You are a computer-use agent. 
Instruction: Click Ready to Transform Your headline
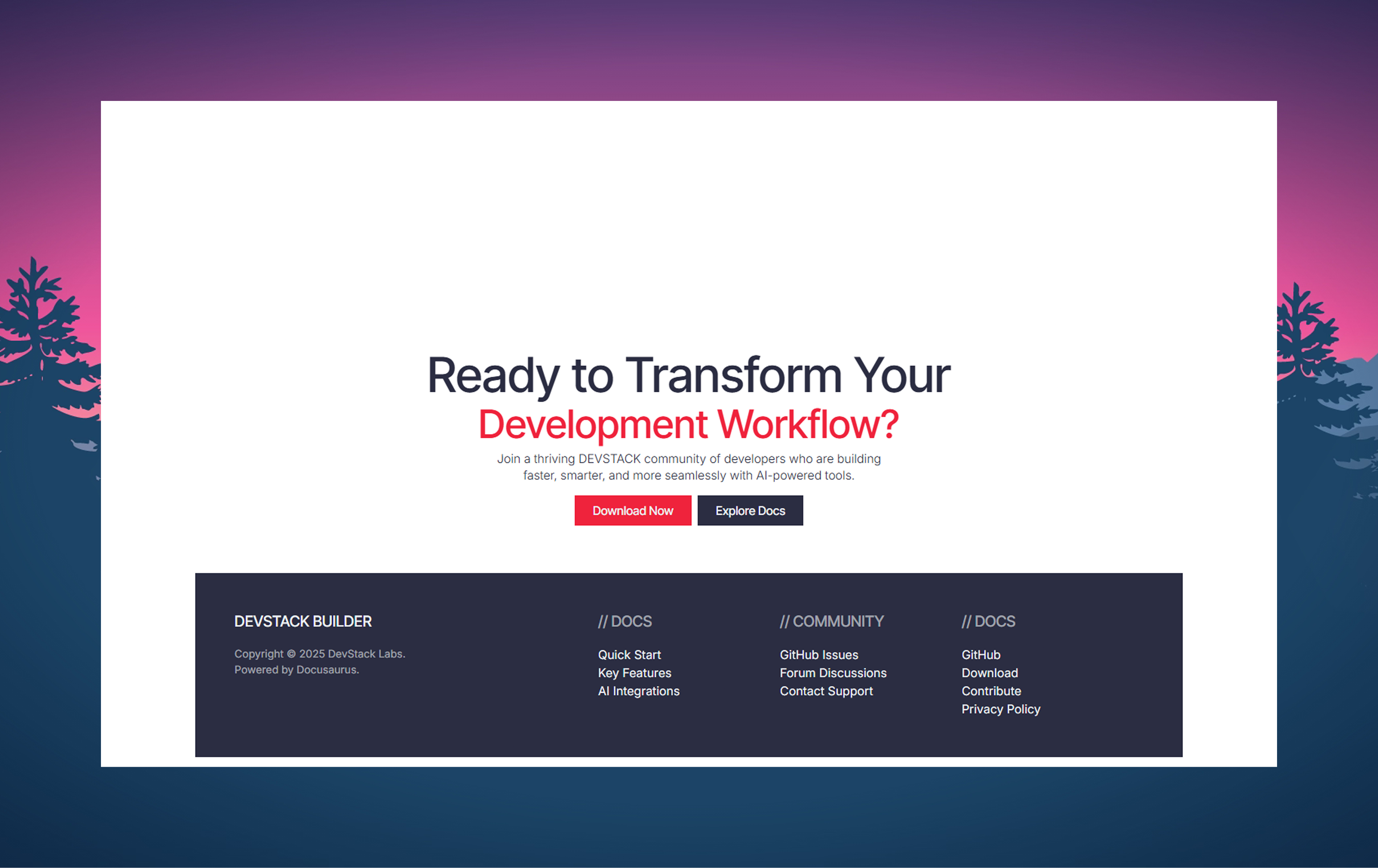pos(688,375)
